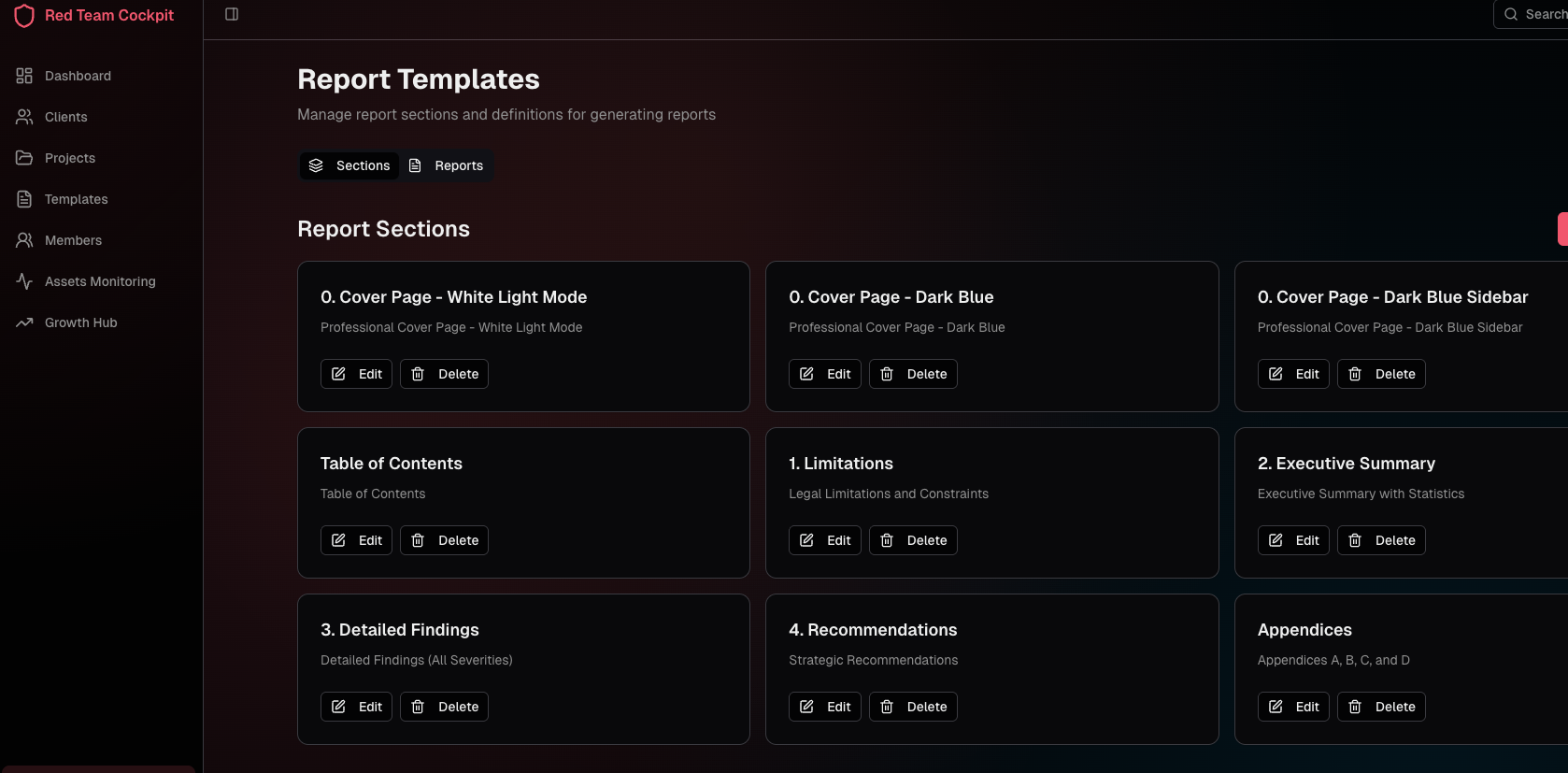Image resolution: width=1568 pixels, height=773 pixels.
Task: Open the Dashboard grid icon
Action: click(24, 76)
